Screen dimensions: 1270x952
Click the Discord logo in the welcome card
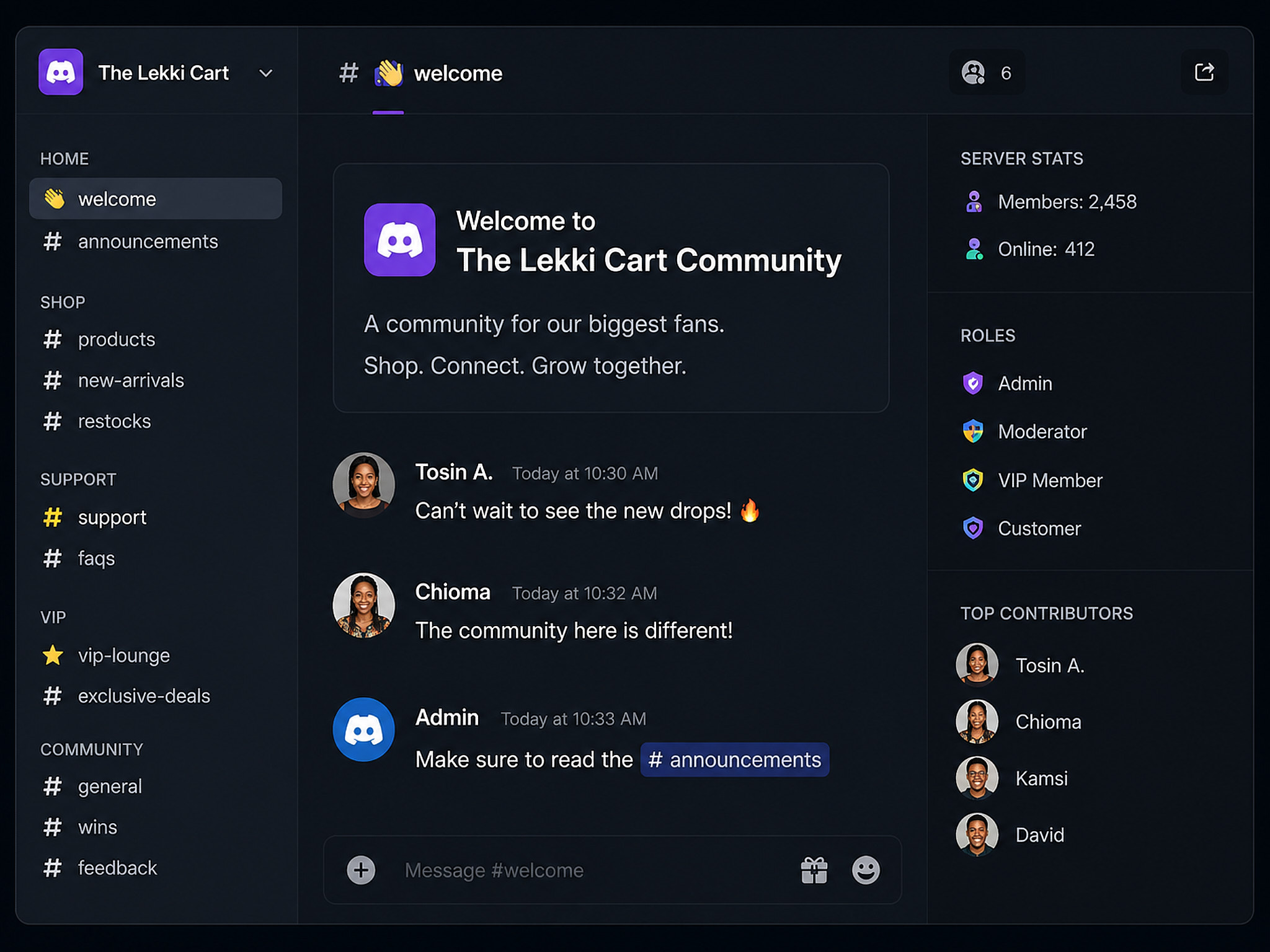(x=399, y=240)
